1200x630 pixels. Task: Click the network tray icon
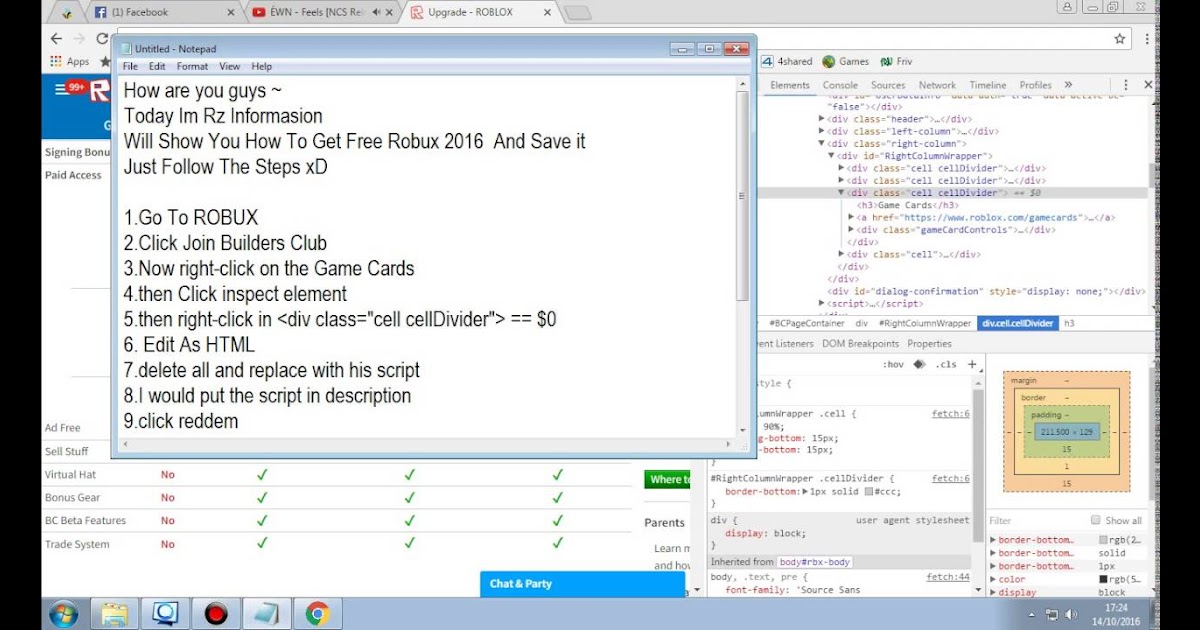click(1052, 614)
